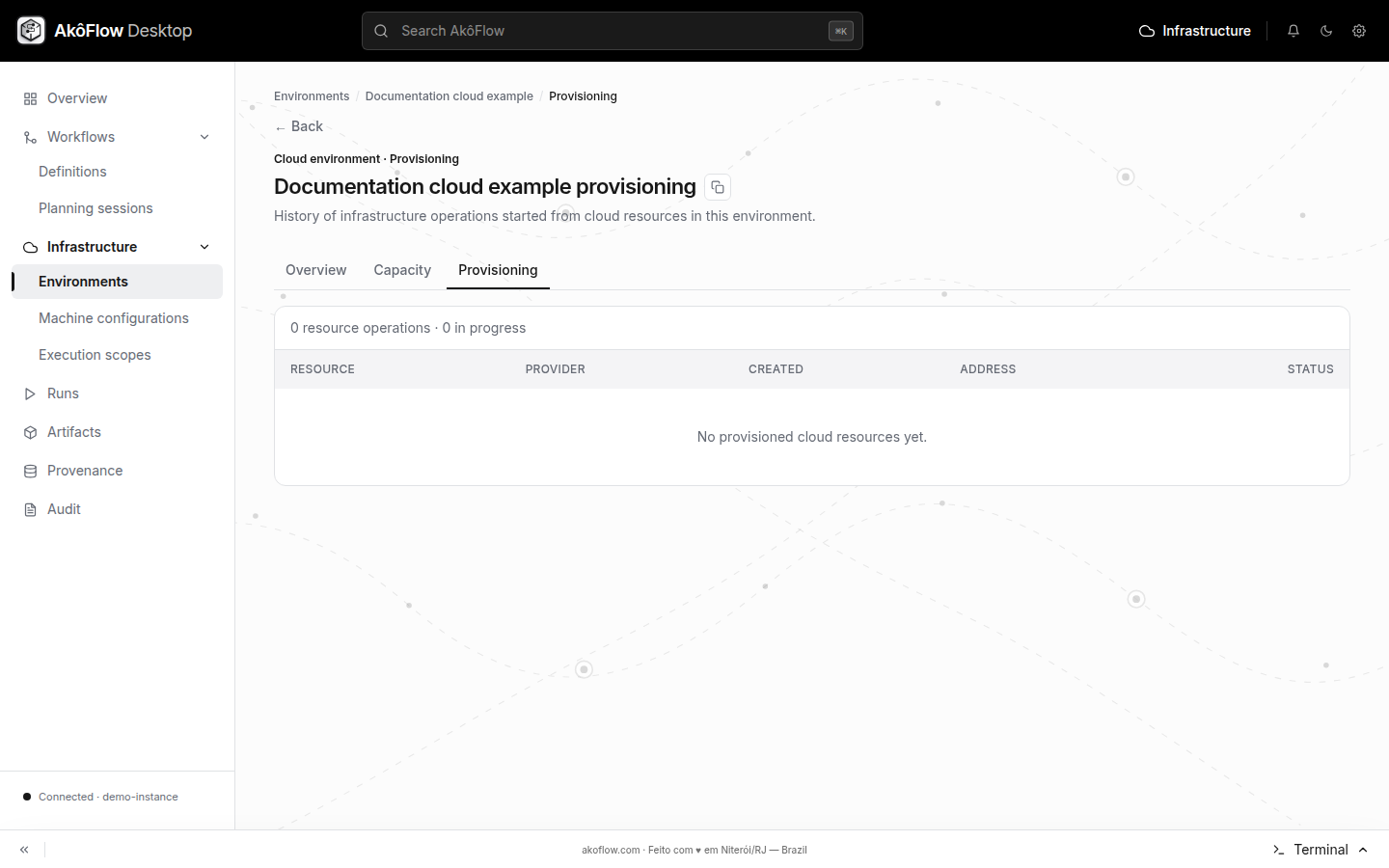This screenshot has width=1389, height=868.
Task: Open the Terminal panel
Action: [1321, 850]
